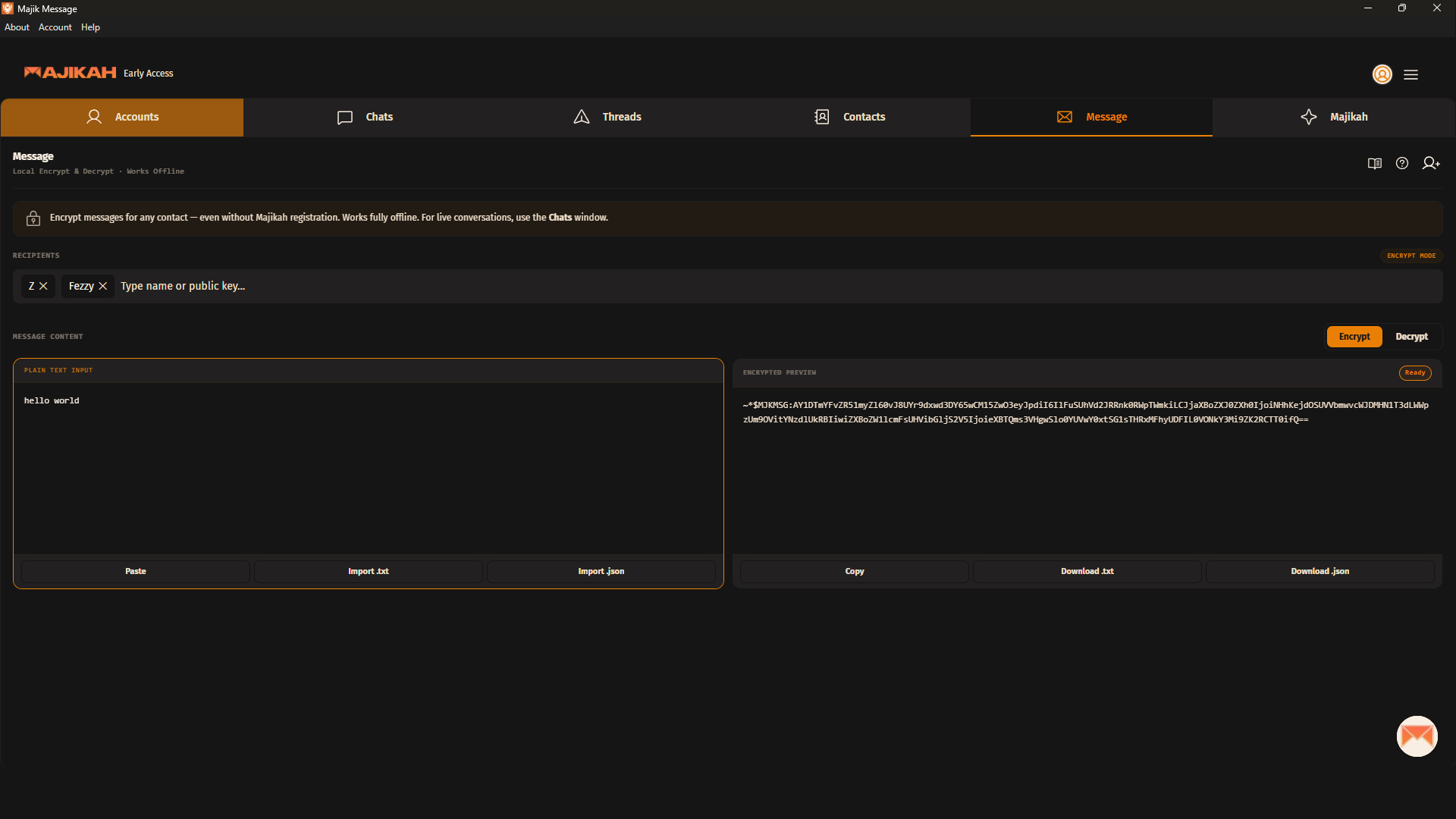Open the Account menu
This screenshot has width=1456, height=819.
[x=55, y=27]
